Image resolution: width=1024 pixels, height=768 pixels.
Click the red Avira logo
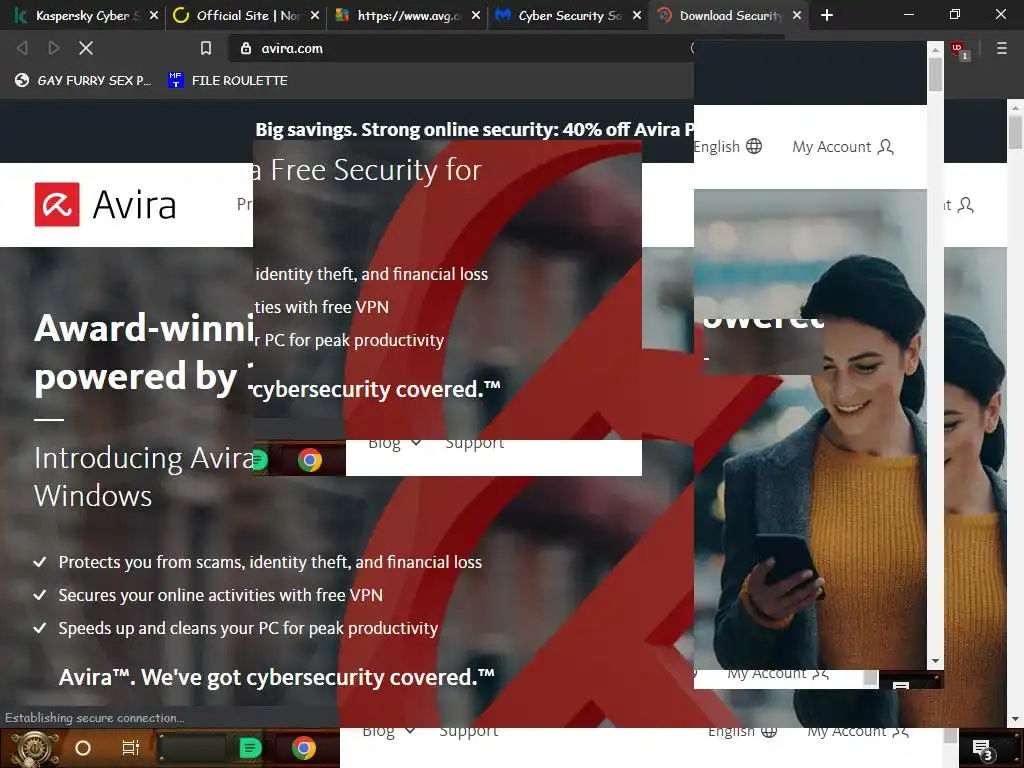point(57,204)
